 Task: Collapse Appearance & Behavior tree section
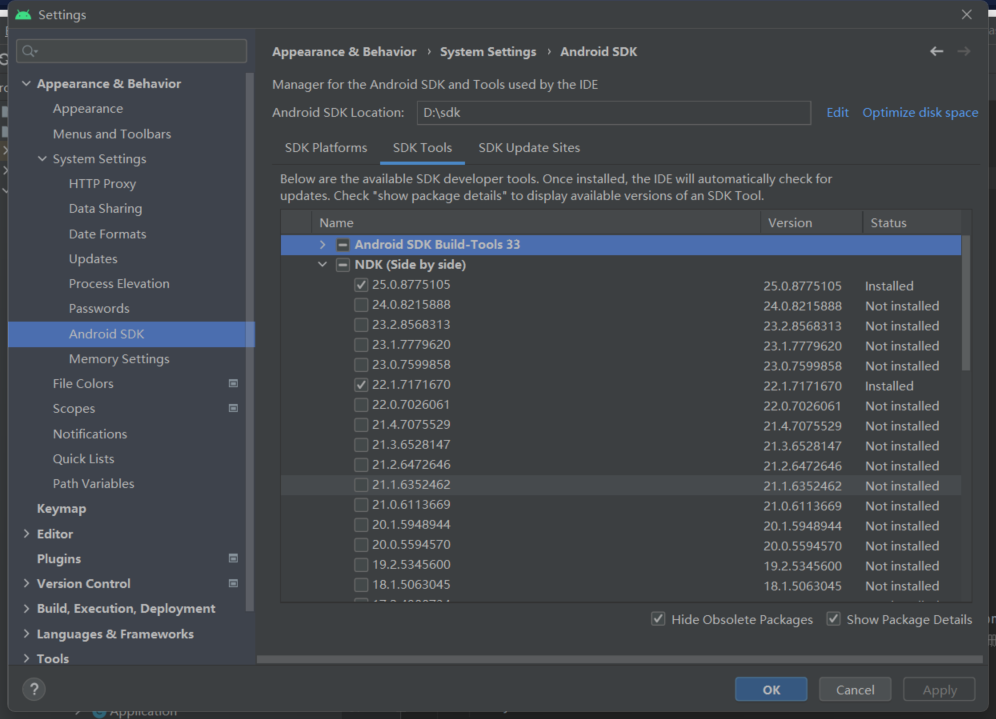pos(26,83)
